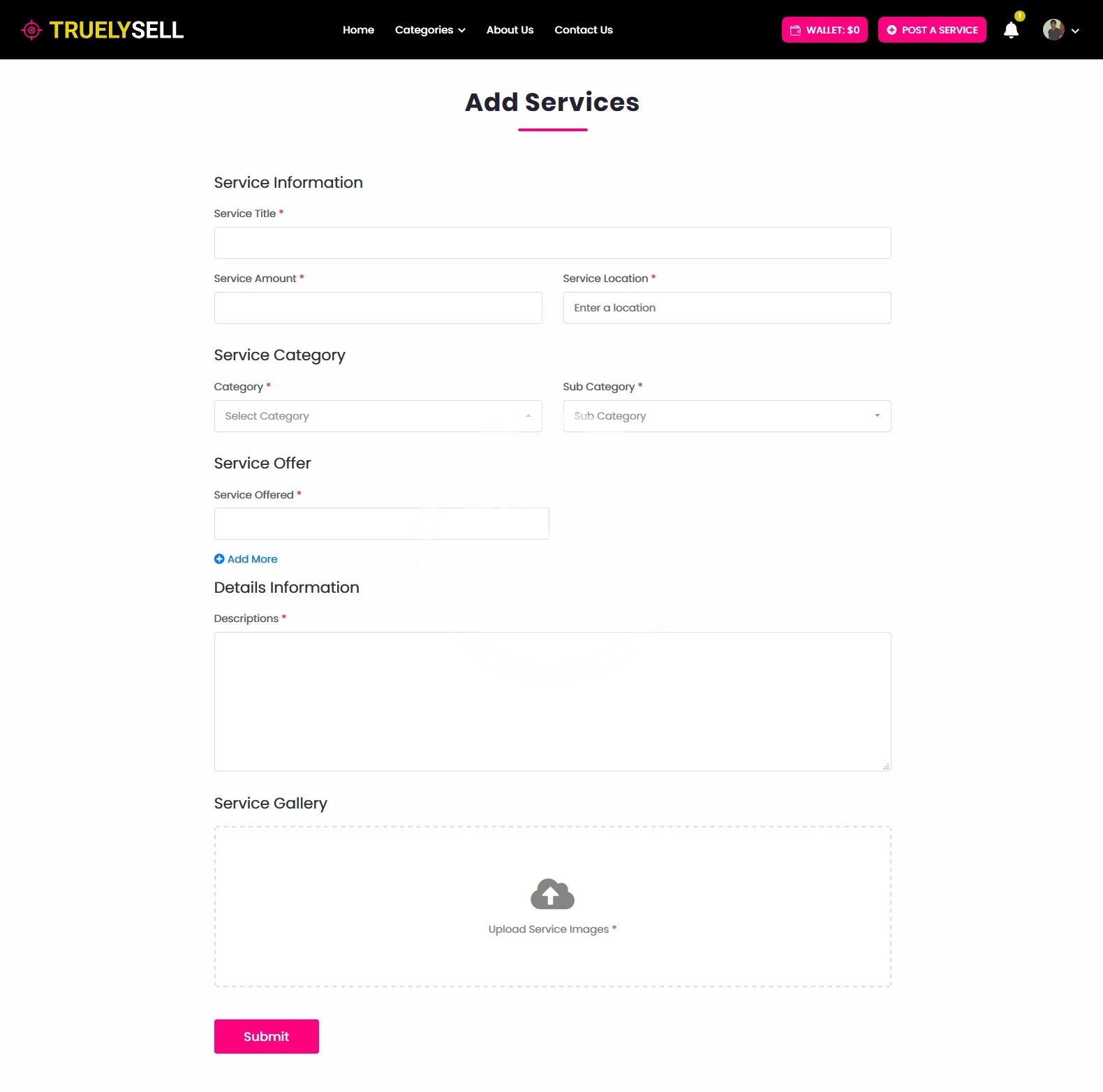The width and height of the screenshot is (1103, 1092).
Task: Navigate to Contact Us
Action: [x=584, y=30]
